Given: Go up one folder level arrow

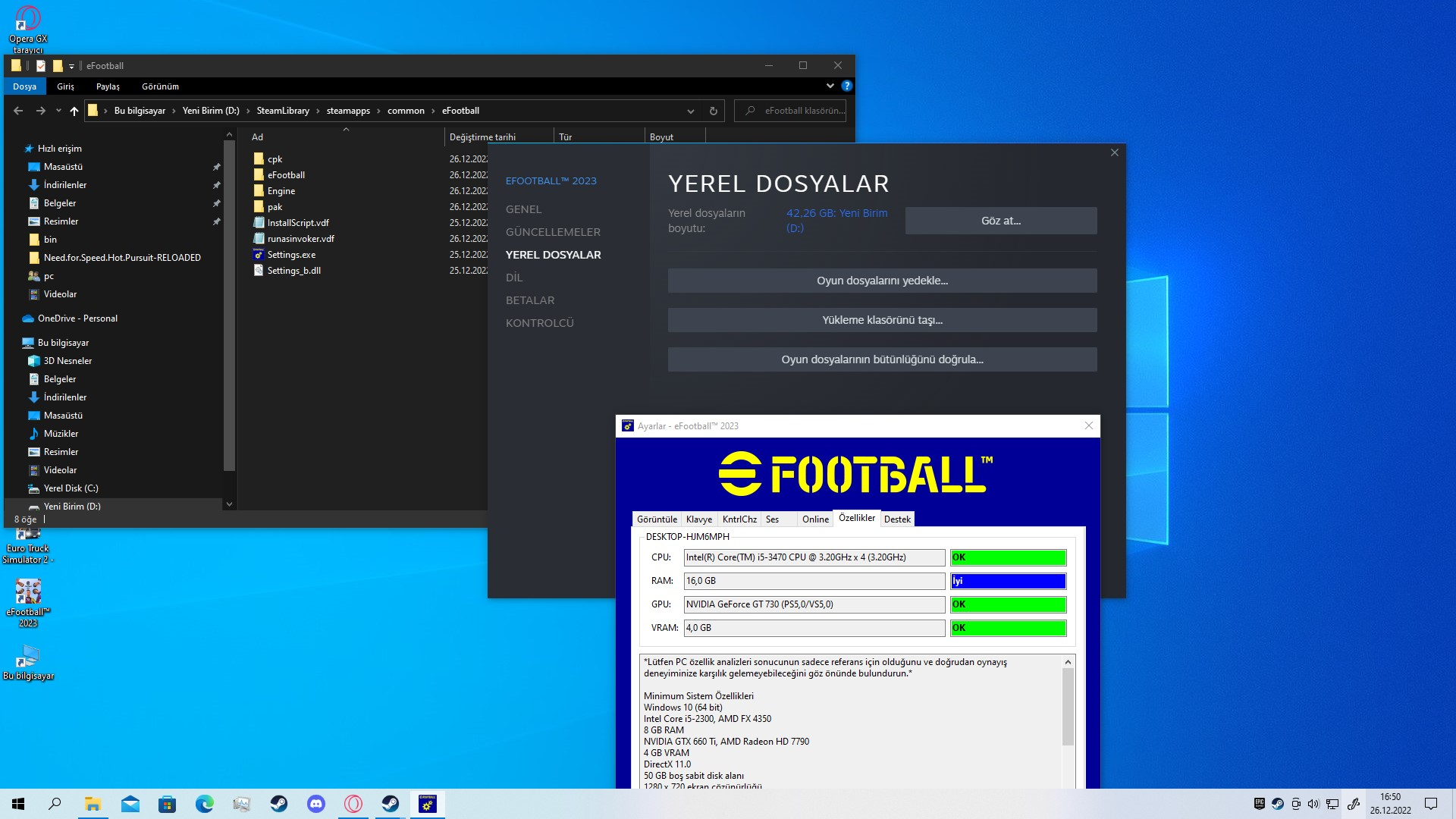Looking at the screenshot, I should (x=74, y=111).
